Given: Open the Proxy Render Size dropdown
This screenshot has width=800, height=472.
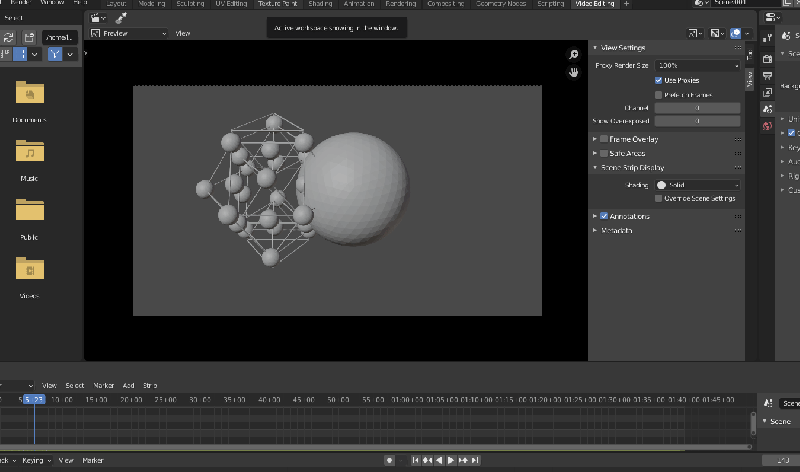Looking at the screenshot, I should pos(697,65).
